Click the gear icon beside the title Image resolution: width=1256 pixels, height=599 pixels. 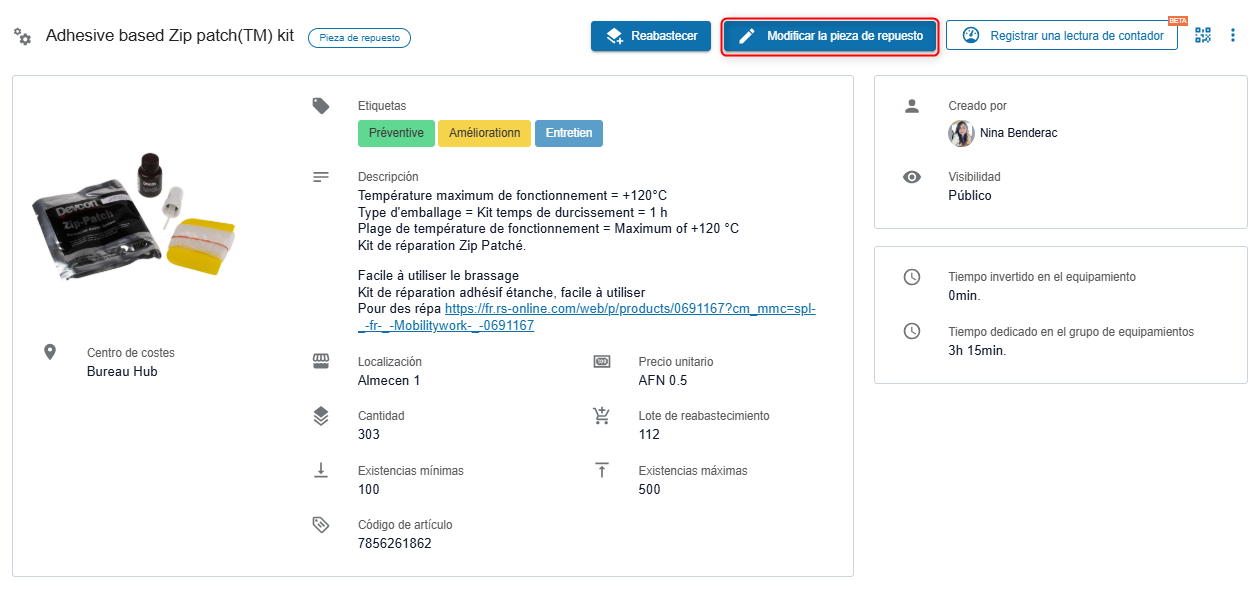point(22,37)
